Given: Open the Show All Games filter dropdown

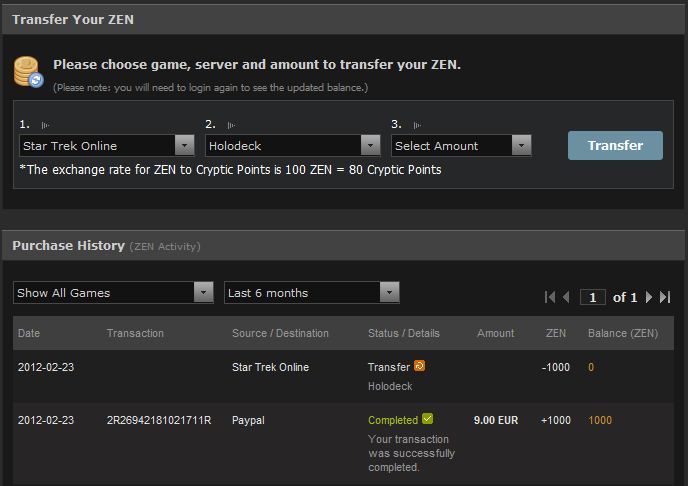Looking at the screenshot, I should 113,293.
